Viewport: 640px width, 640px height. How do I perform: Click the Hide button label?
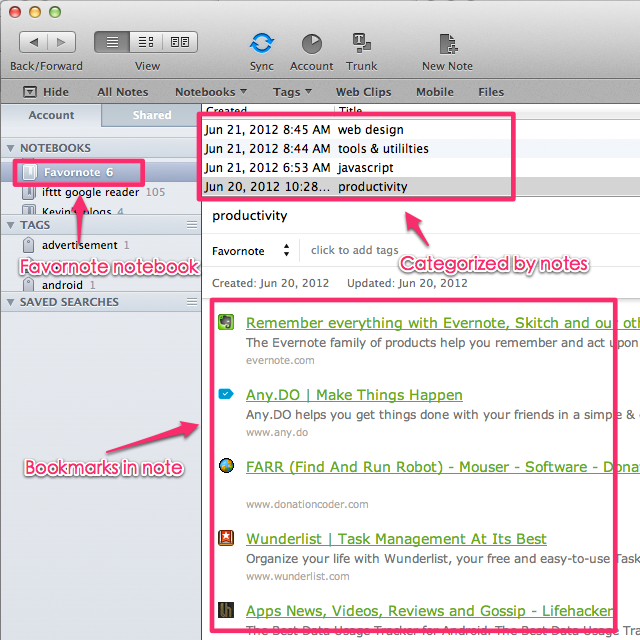(x=56, y=92)
